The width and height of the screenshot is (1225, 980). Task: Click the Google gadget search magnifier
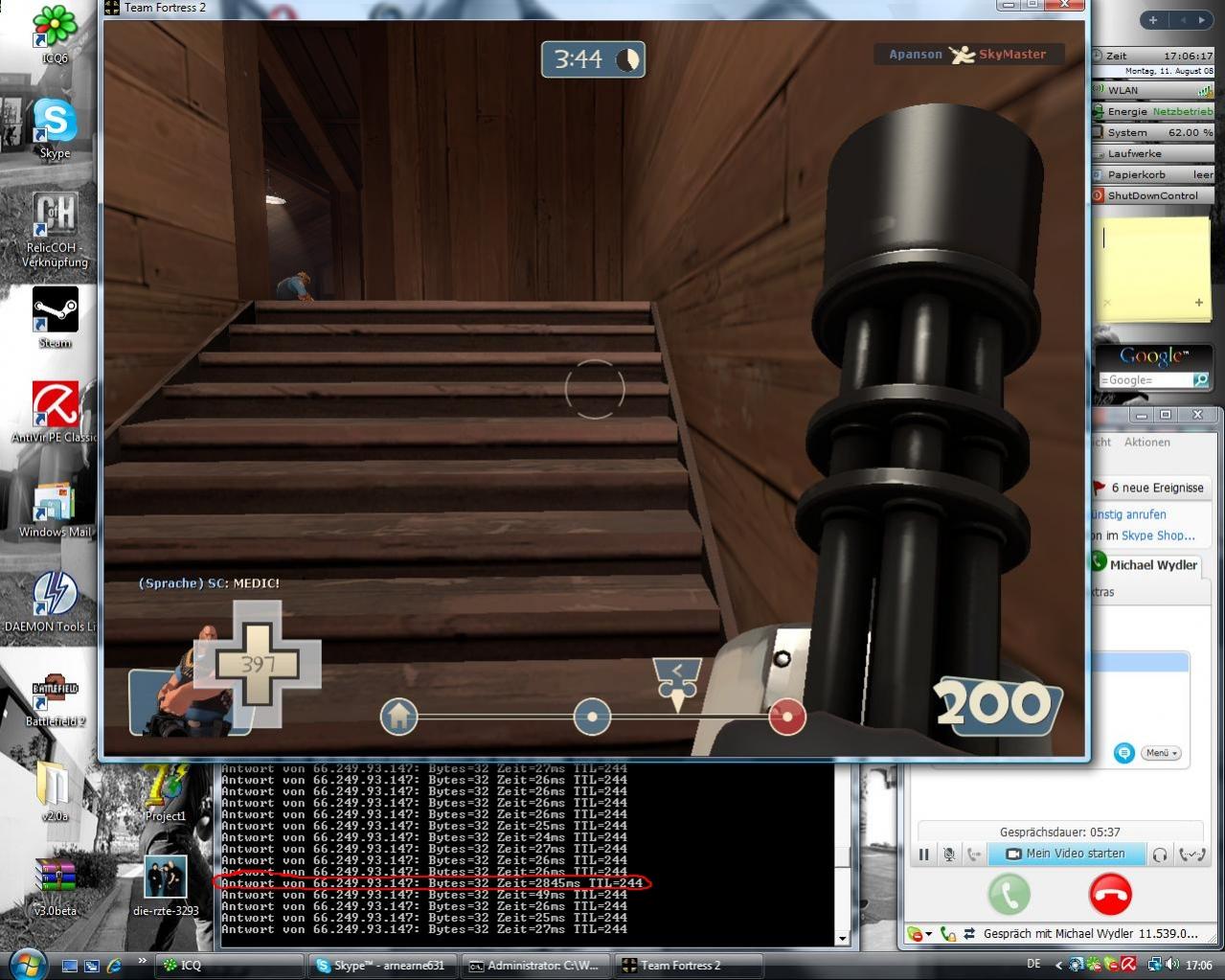1200,380
